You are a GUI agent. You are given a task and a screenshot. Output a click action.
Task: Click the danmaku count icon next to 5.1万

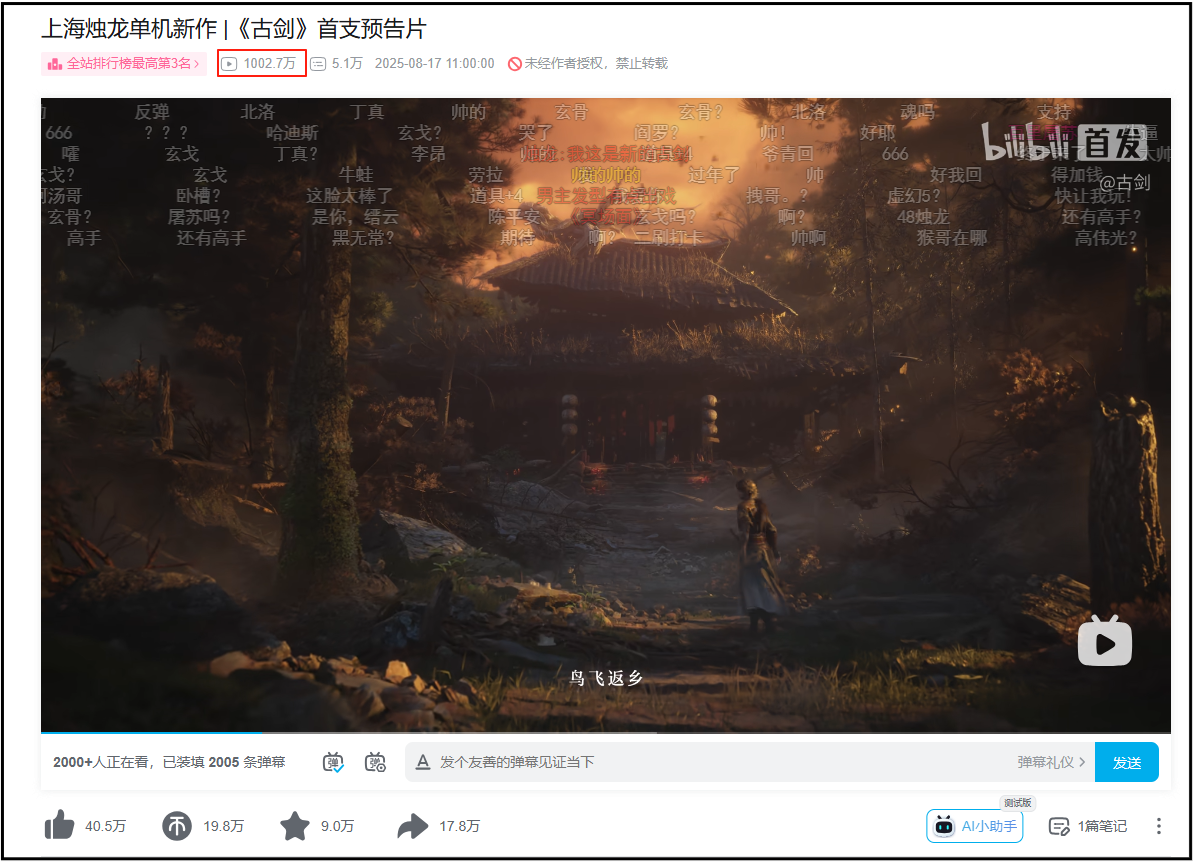click(318, 64)
